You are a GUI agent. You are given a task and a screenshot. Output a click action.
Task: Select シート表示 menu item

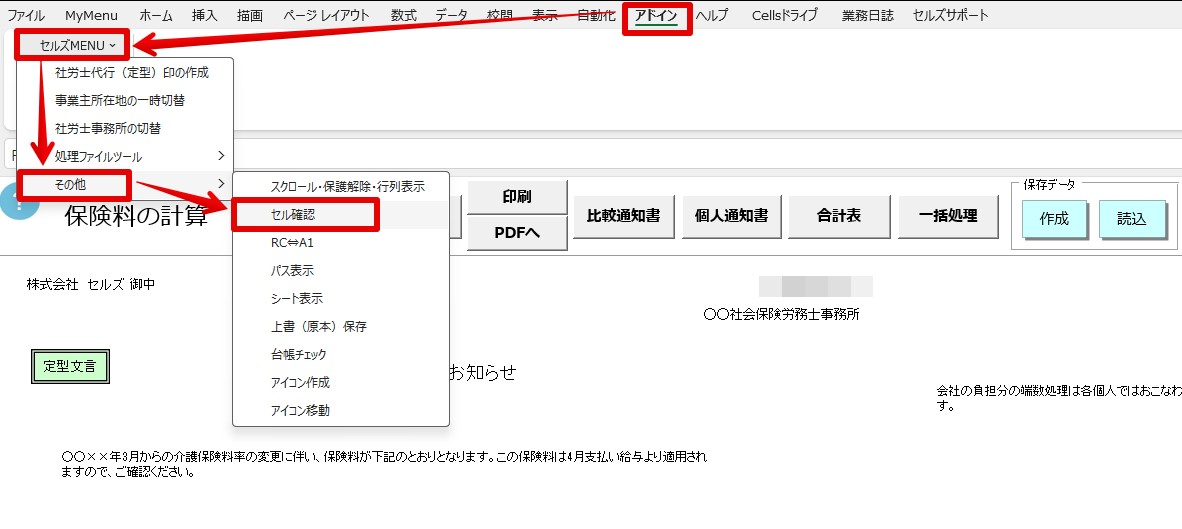(x=341, y=298)
